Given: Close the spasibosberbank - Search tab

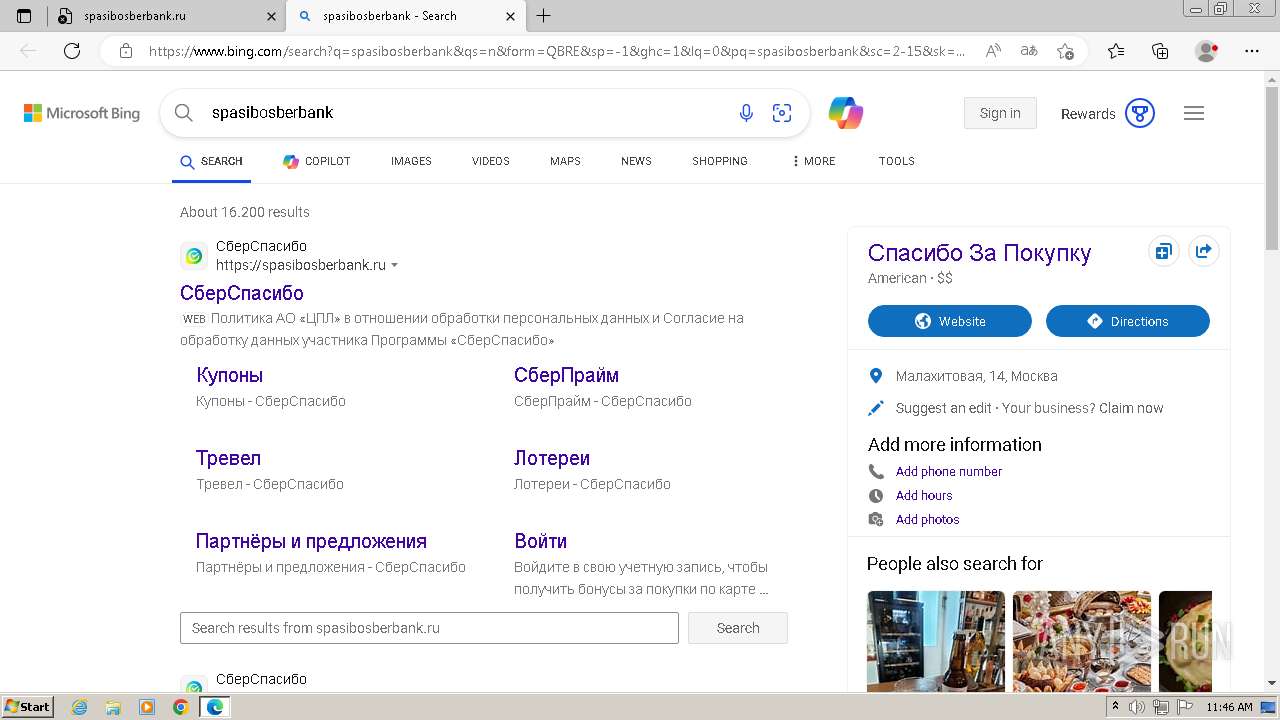Looking at the screenshot, I should point(511,16).
